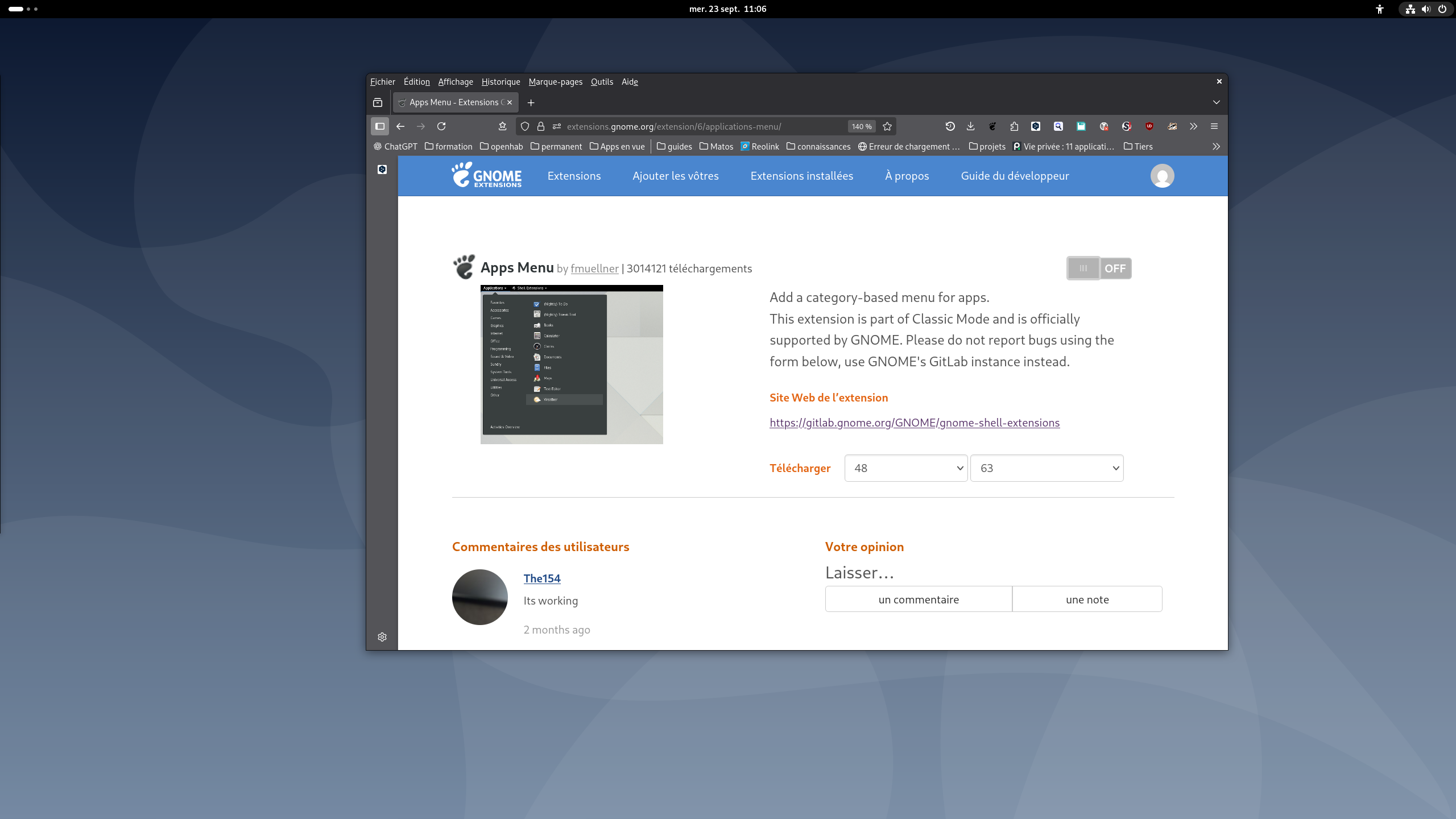The image size is (1456, 819).
Task: Open the clock and calendar in top bar
Action: 728,9
